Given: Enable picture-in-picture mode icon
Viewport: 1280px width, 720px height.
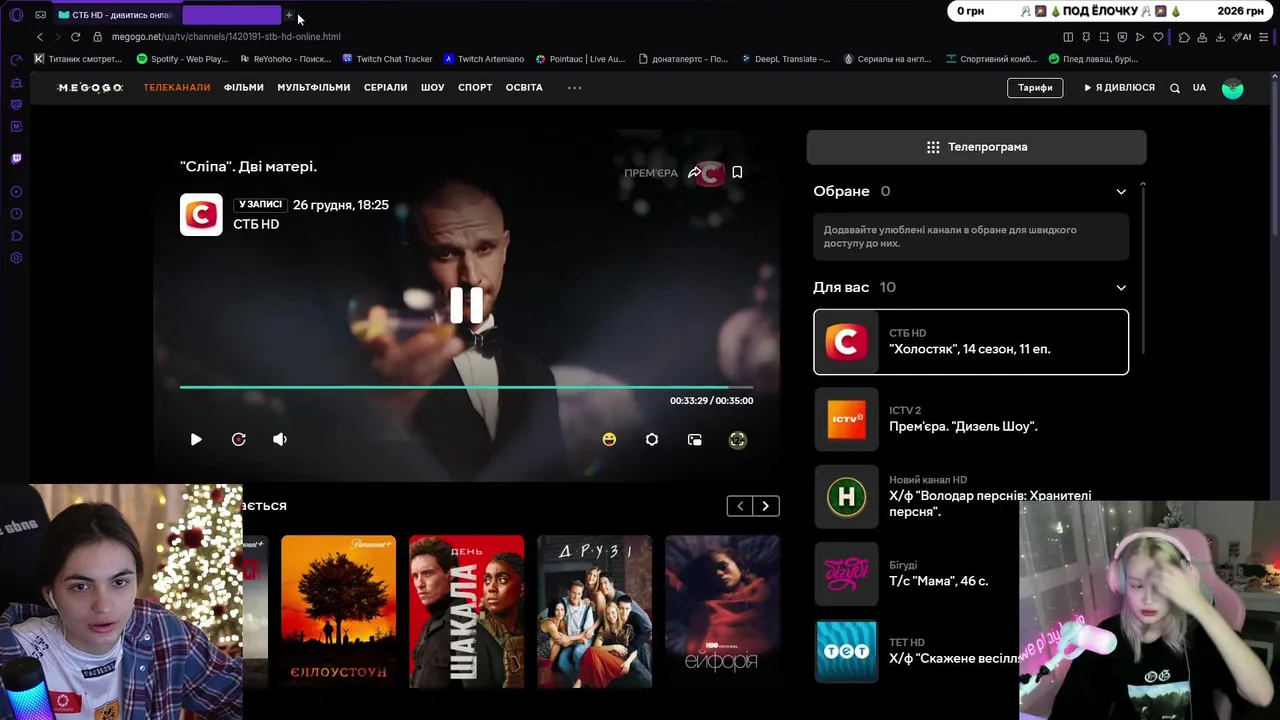Looking at the screenshot, I should coord(695,439).
